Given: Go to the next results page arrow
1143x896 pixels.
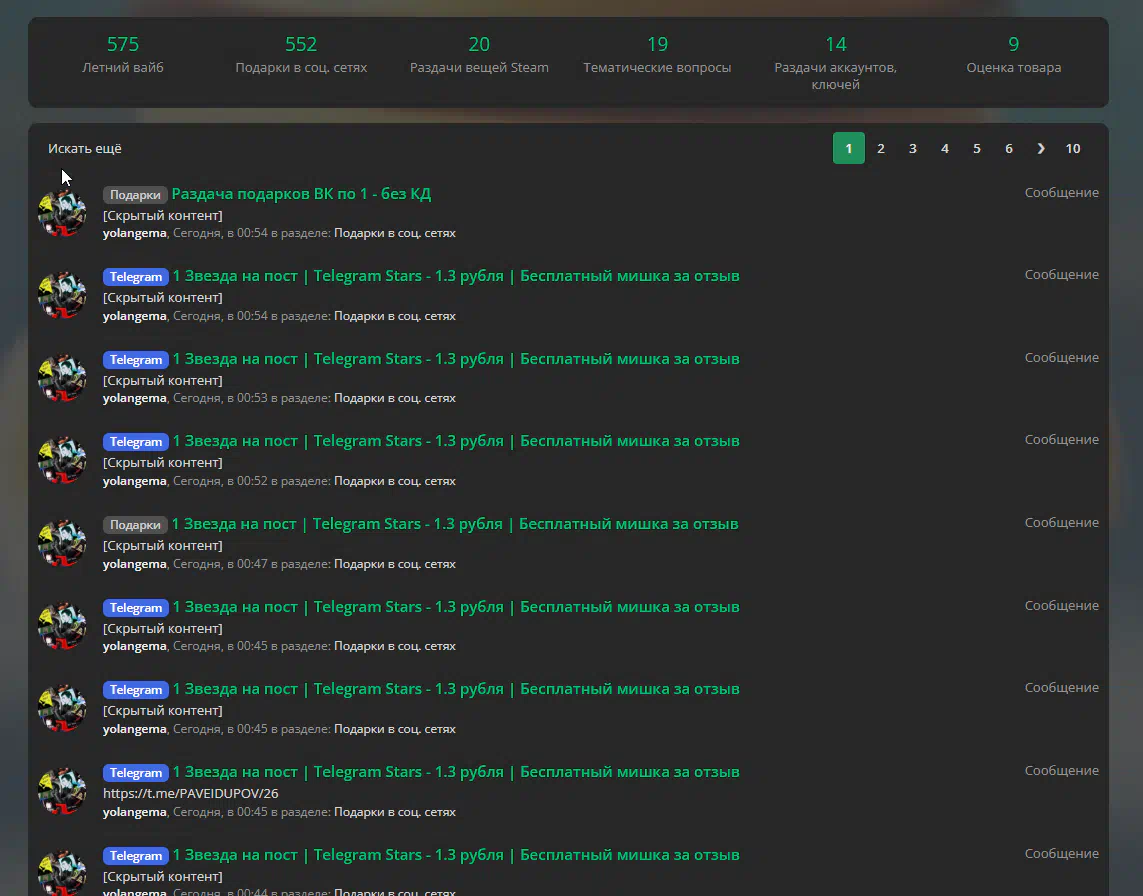Looking at the screenshot, I should (1040, 149).
